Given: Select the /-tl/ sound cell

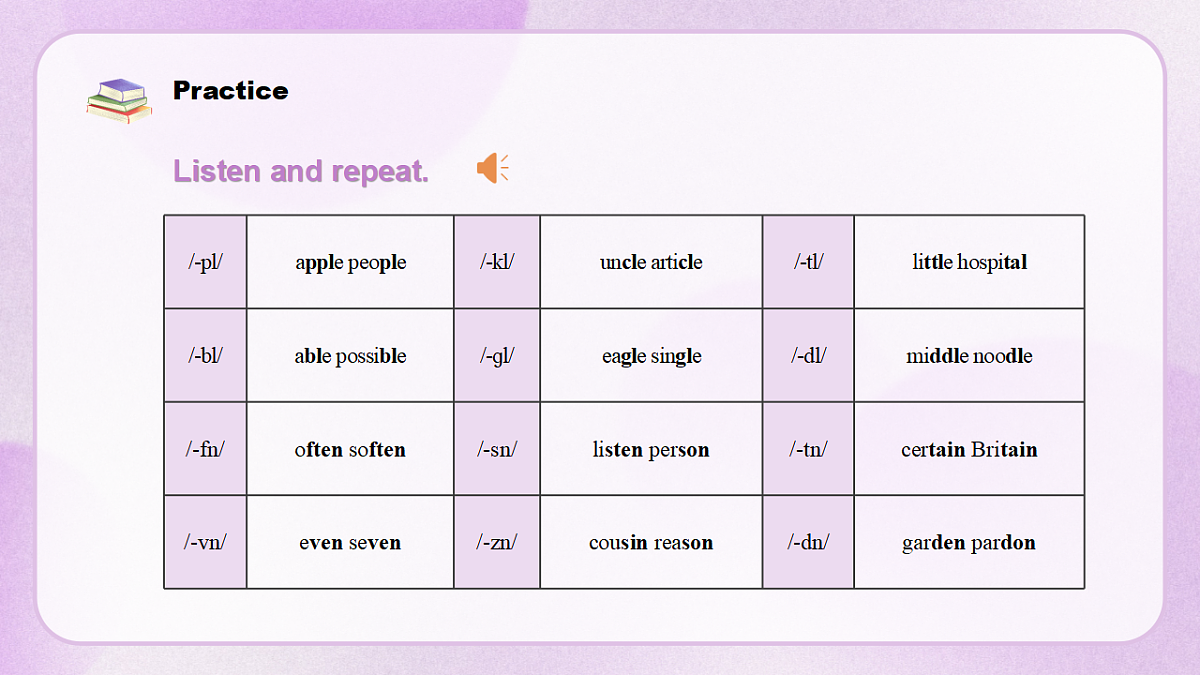Looking at the screenshot, I should coord(808,262).
